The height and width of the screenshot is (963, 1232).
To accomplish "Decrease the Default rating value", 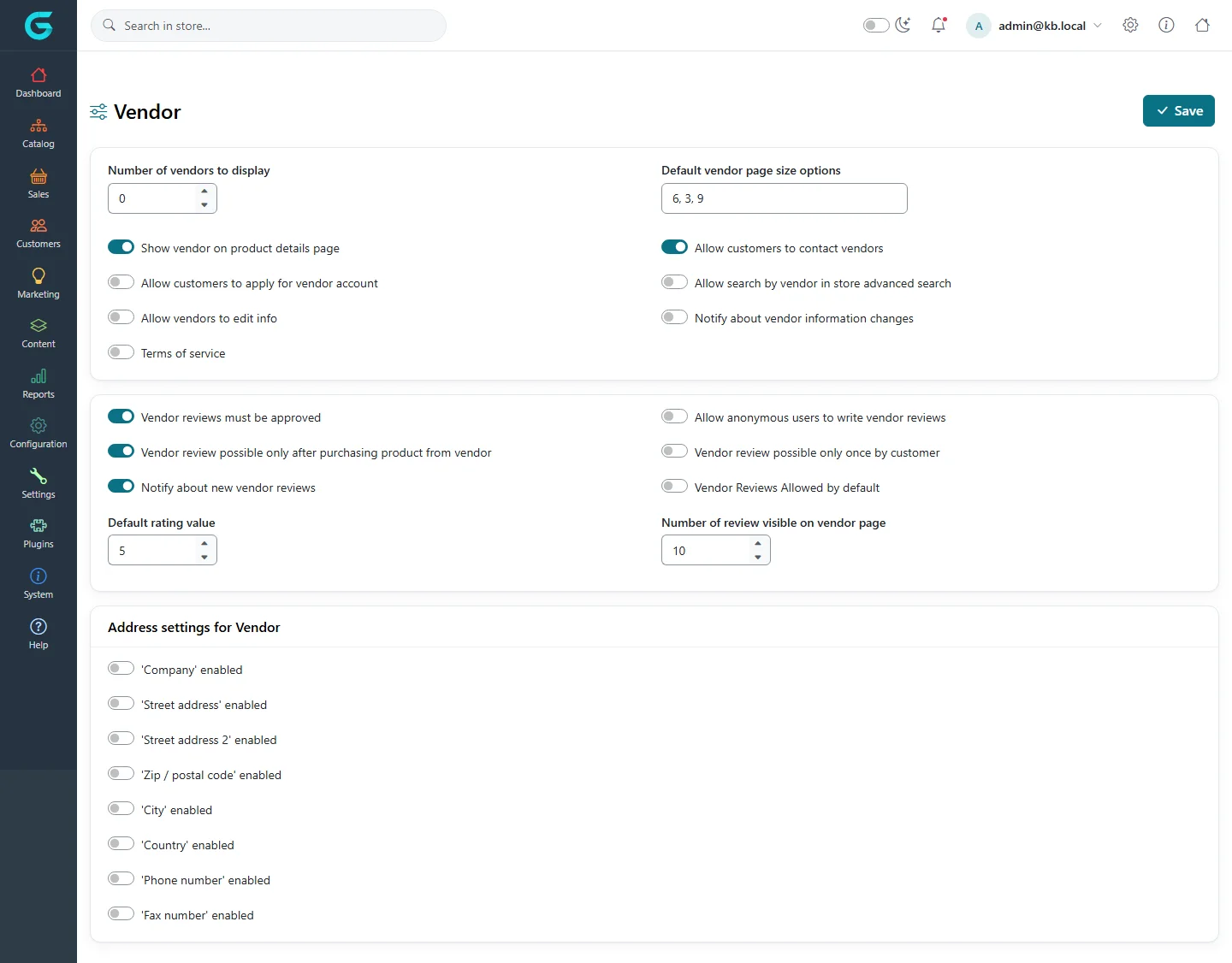I will (x=204, y=558).
